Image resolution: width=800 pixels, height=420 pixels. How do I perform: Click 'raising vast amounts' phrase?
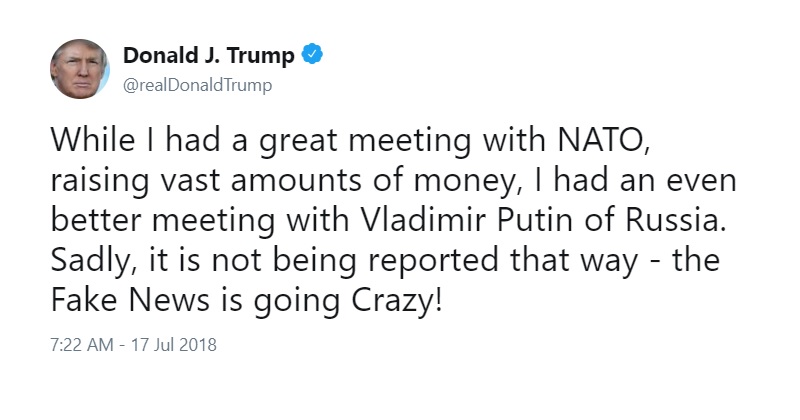pyautogui.click(x=207, y=181)
